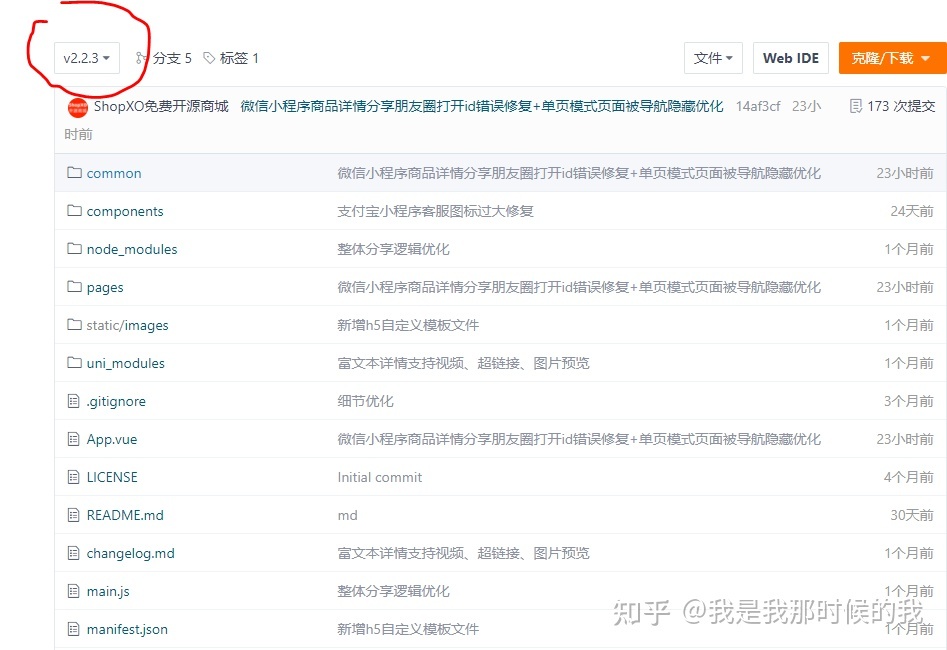947x650 pixels.
Task: Click the ShopXO author avatar
Action: click(77, 107)
